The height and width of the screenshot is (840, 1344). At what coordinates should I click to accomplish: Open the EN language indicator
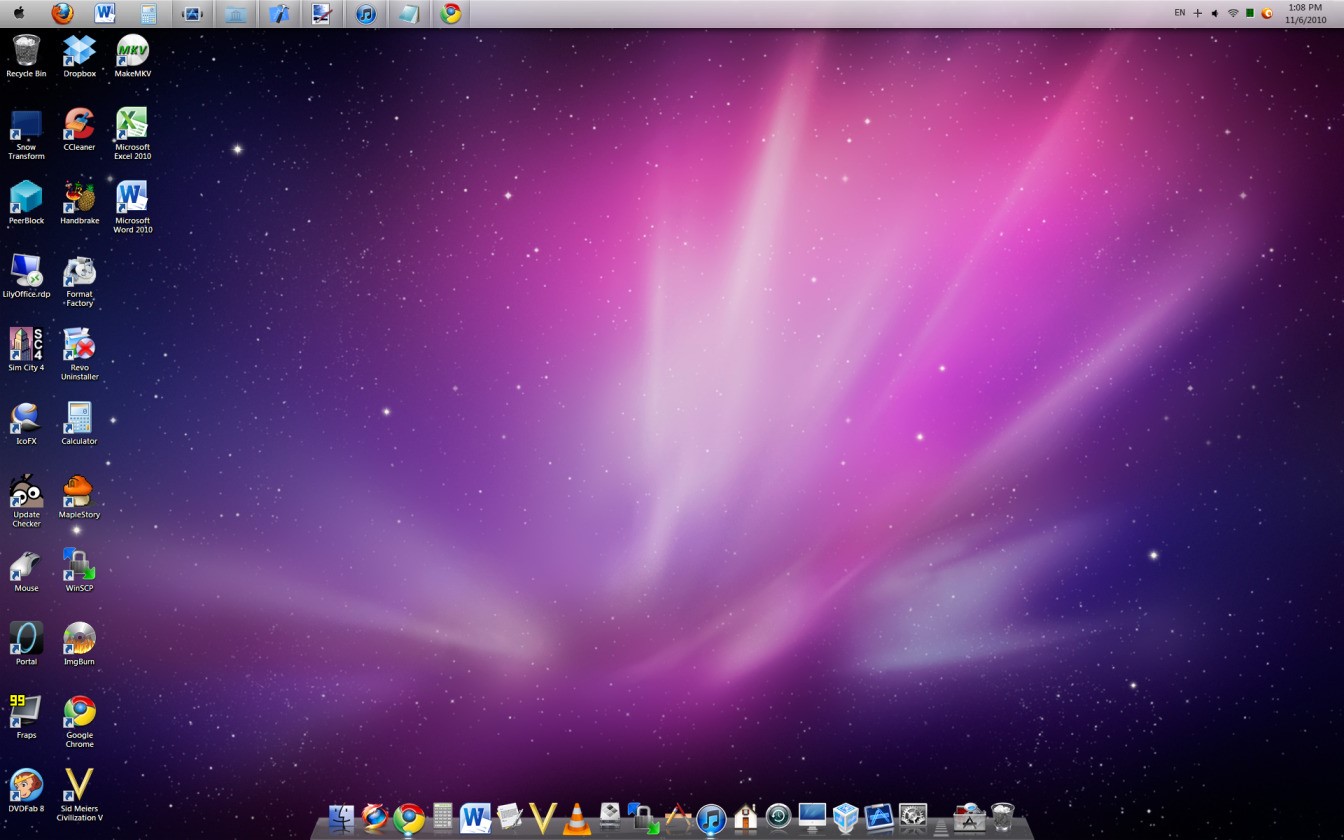(x=1180, y=13)
